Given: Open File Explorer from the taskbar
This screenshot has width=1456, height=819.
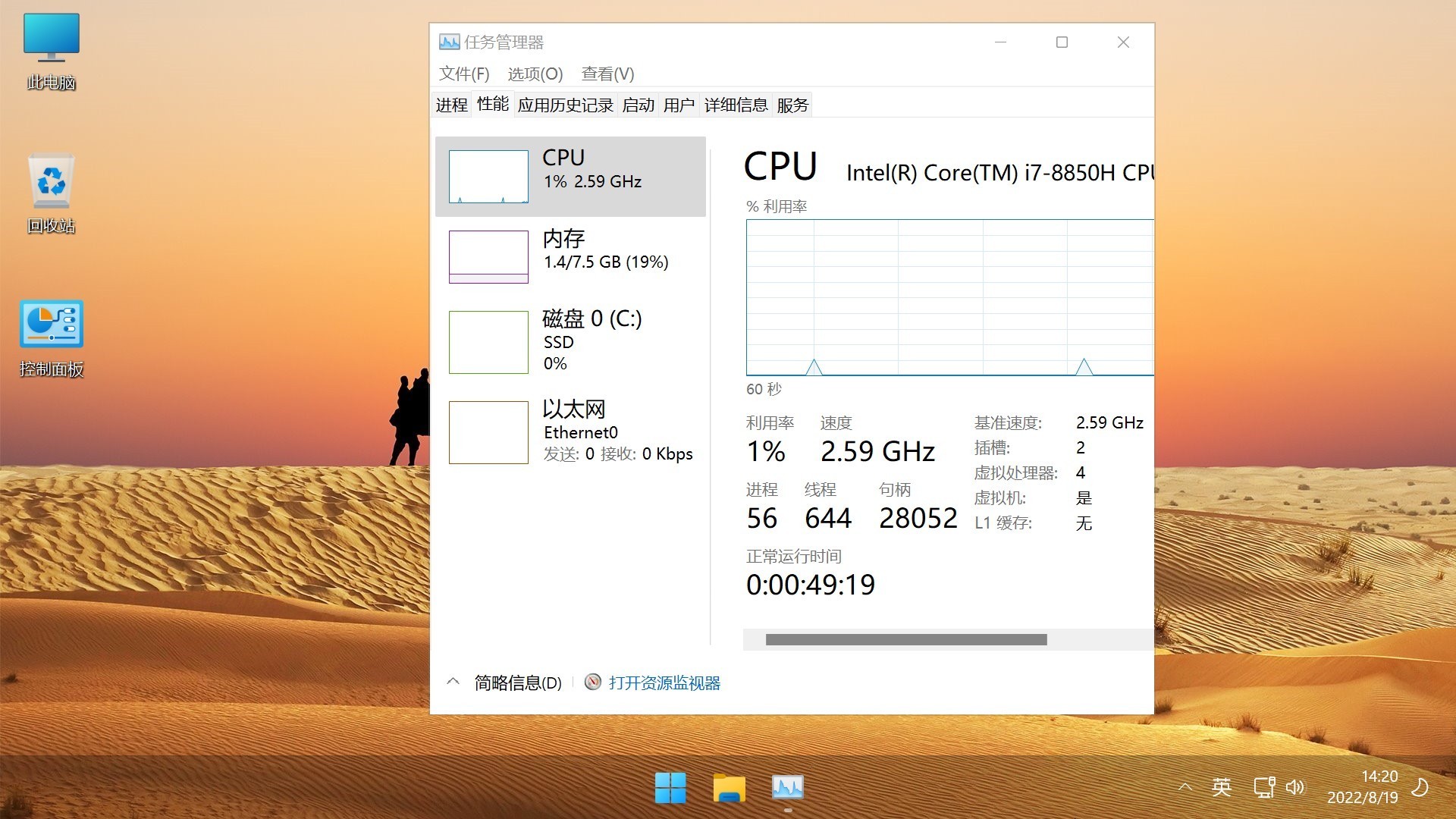Looking at the screenshot, I should [729, 788].
